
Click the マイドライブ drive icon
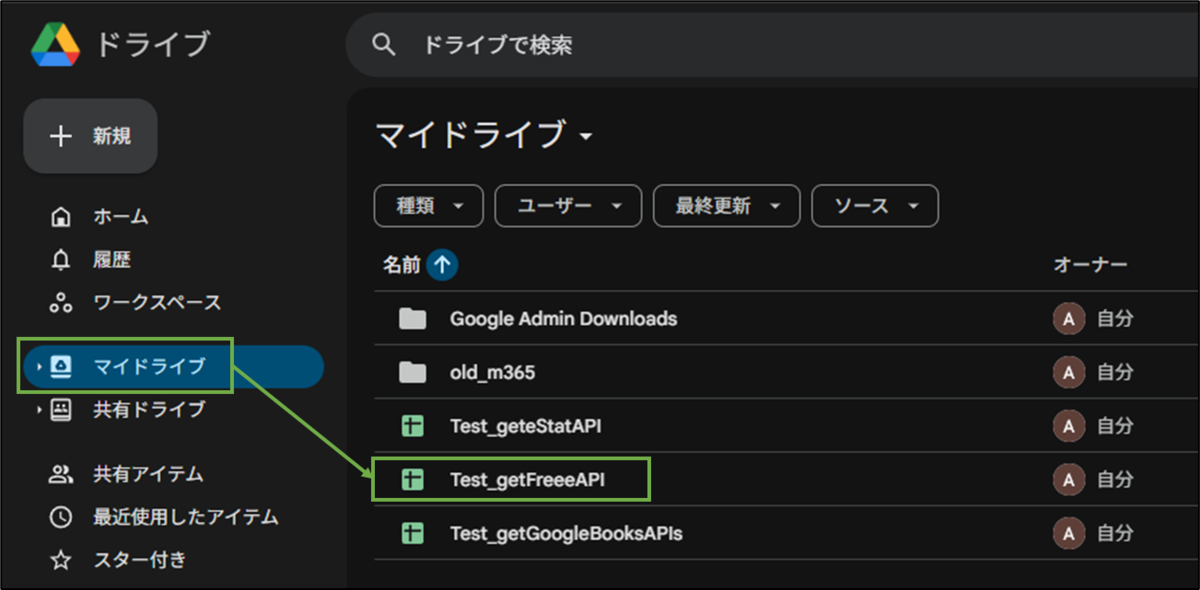60,367
